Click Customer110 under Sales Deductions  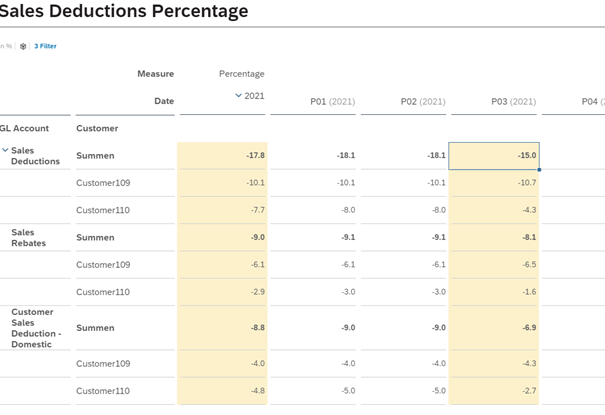click(x=103, y=210)
